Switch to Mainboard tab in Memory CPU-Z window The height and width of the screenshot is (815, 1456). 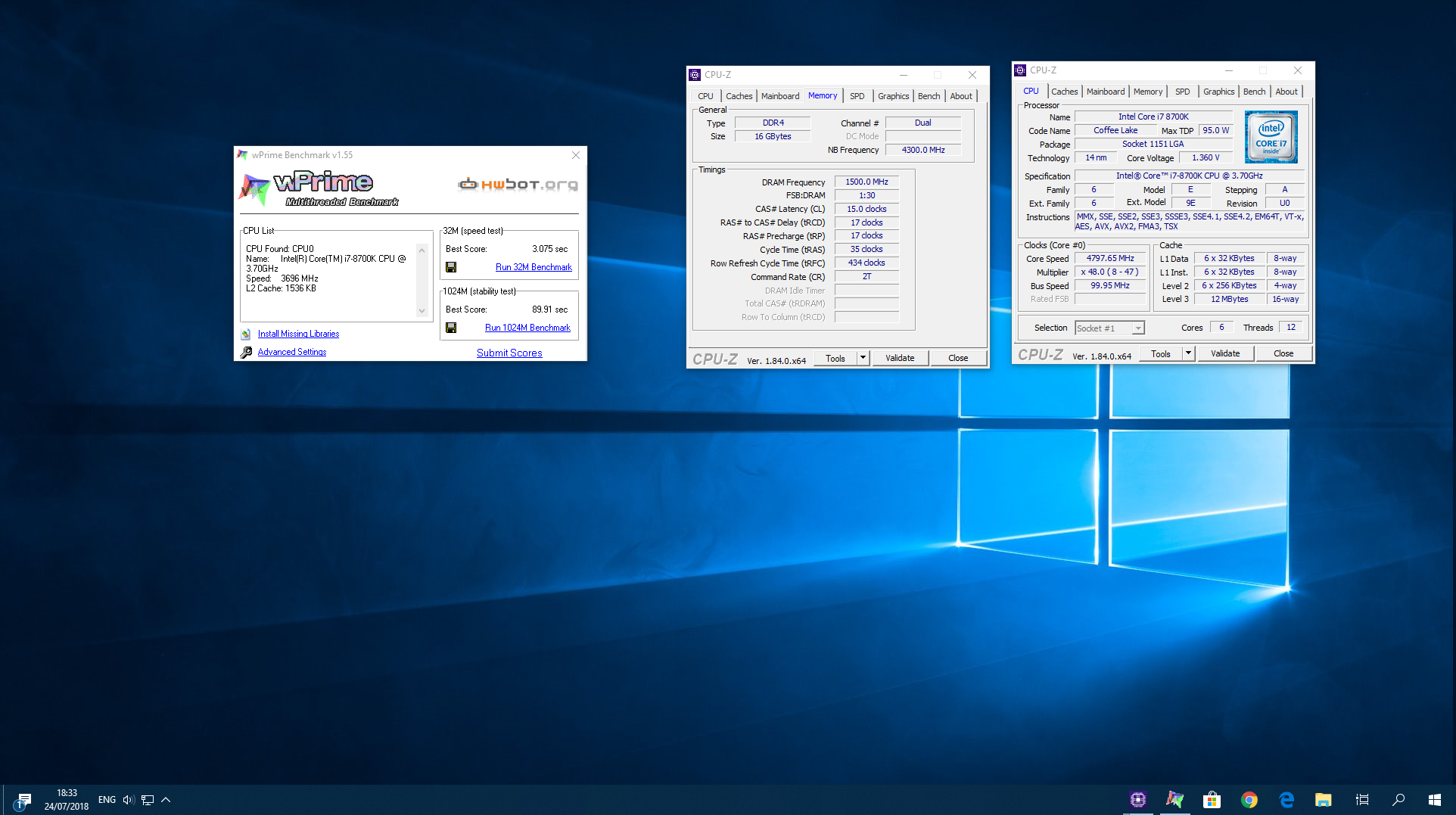click(x=780, y=96)
